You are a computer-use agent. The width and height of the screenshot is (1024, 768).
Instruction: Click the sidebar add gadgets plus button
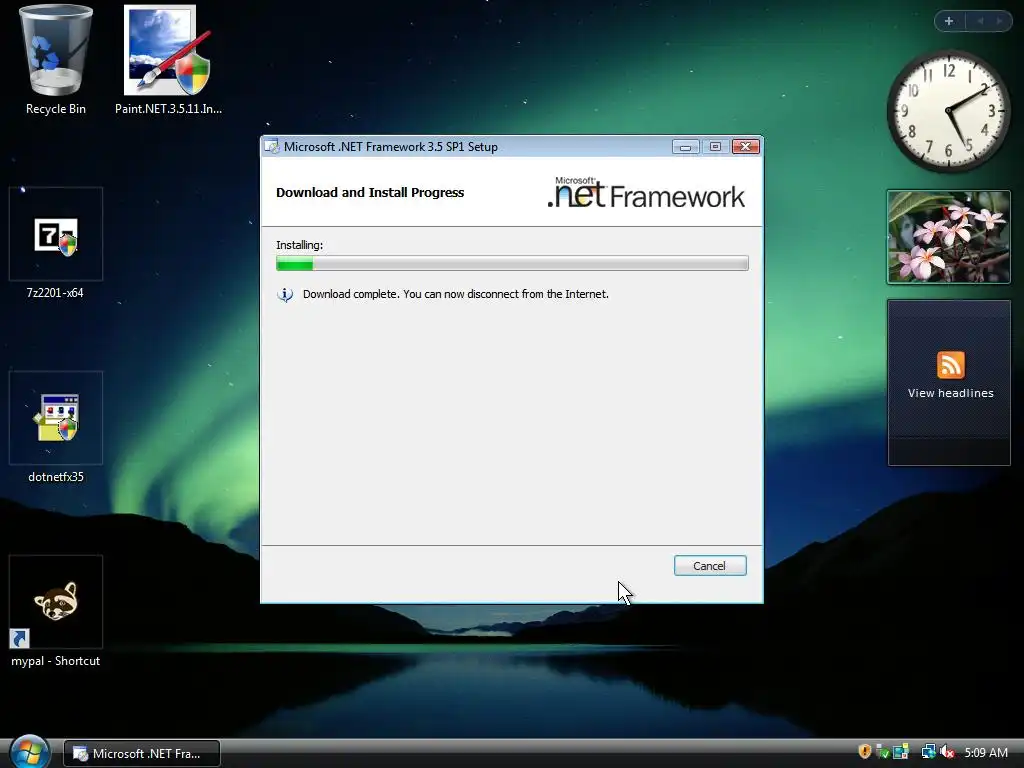tap(949, 21)
